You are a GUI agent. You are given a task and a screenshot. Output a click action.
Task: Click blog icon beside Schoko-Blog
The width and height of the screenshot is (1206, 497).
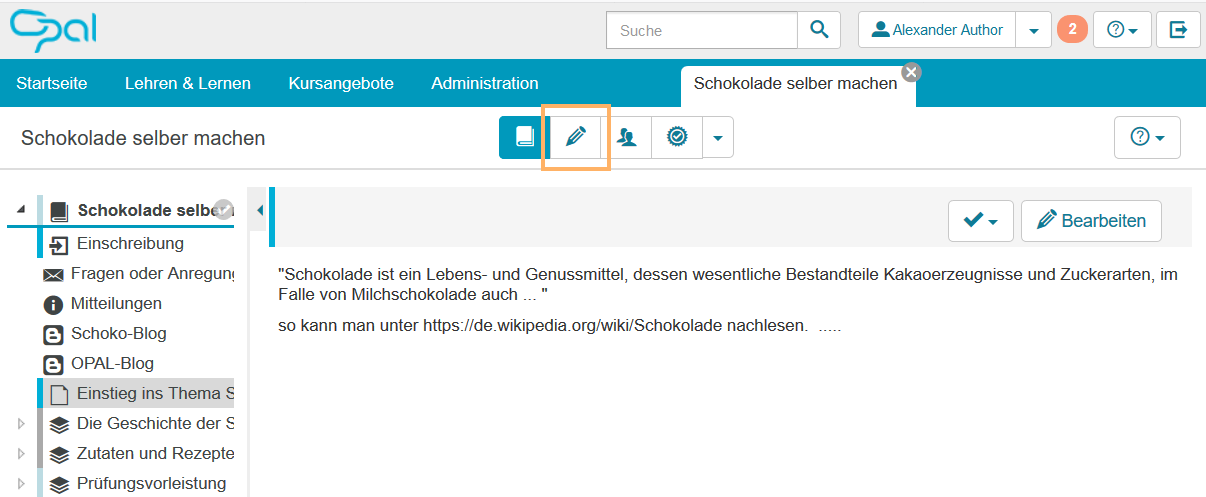point(53,334)
